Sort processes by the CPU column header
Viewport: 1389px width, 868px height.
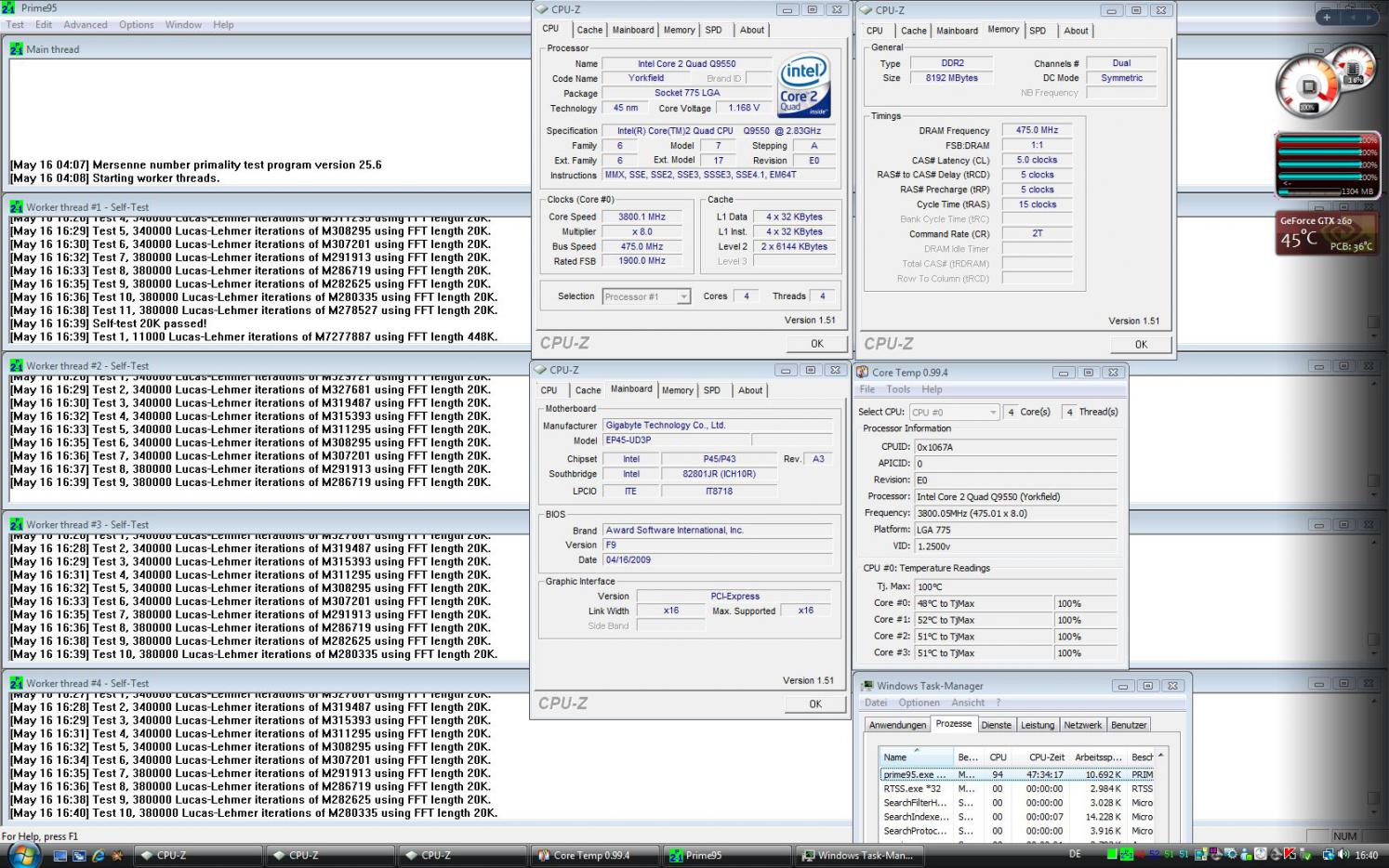[998, 757]
